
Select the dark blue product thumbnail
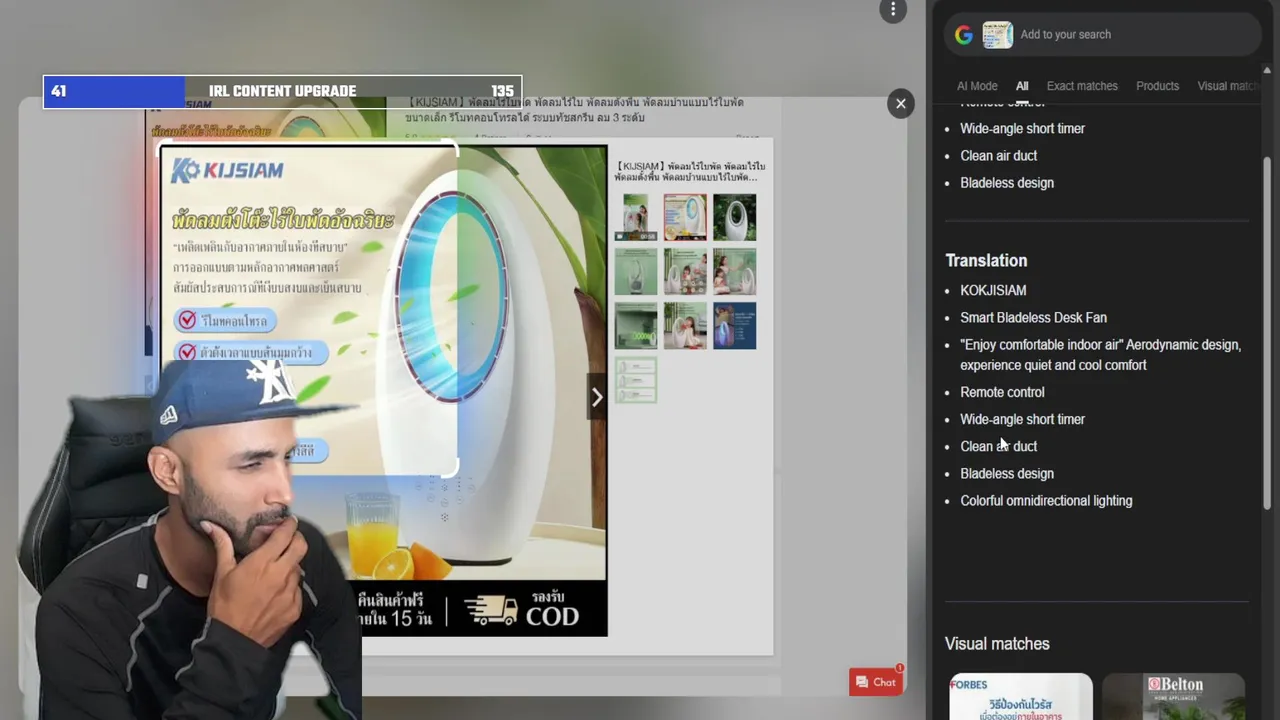735,326
